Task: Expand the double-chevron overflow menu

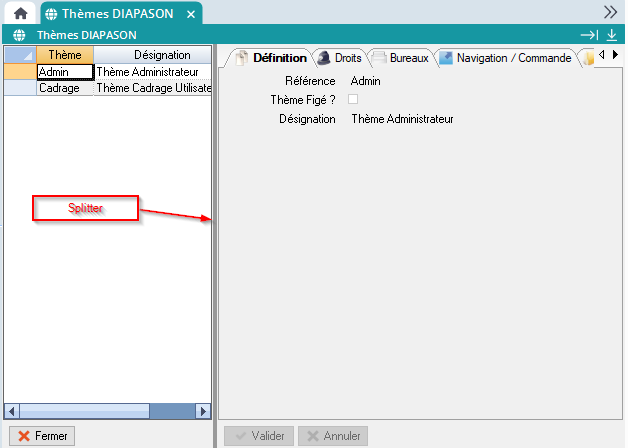Action: pyautogui.click(x=610, y=12)
